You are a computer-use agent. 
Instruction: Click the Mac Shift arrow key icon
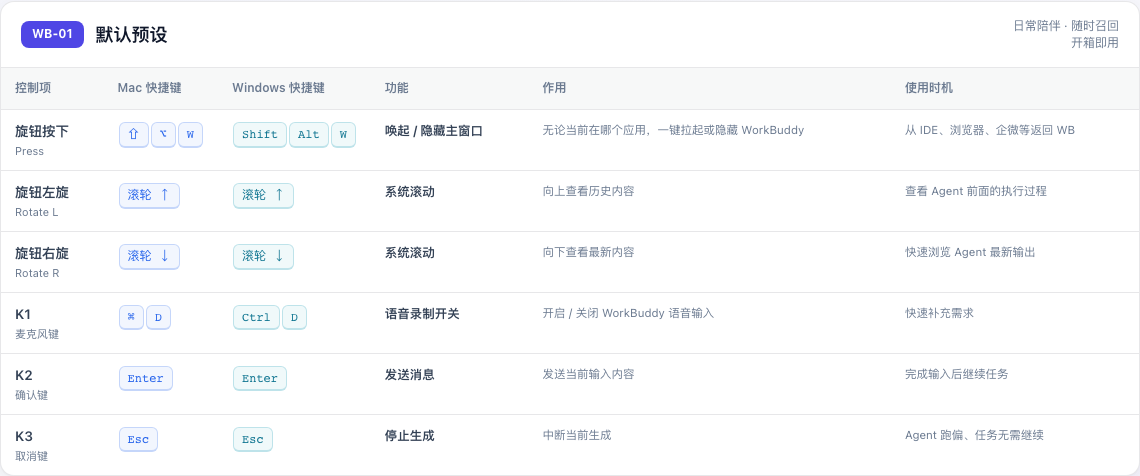point(134,135)
